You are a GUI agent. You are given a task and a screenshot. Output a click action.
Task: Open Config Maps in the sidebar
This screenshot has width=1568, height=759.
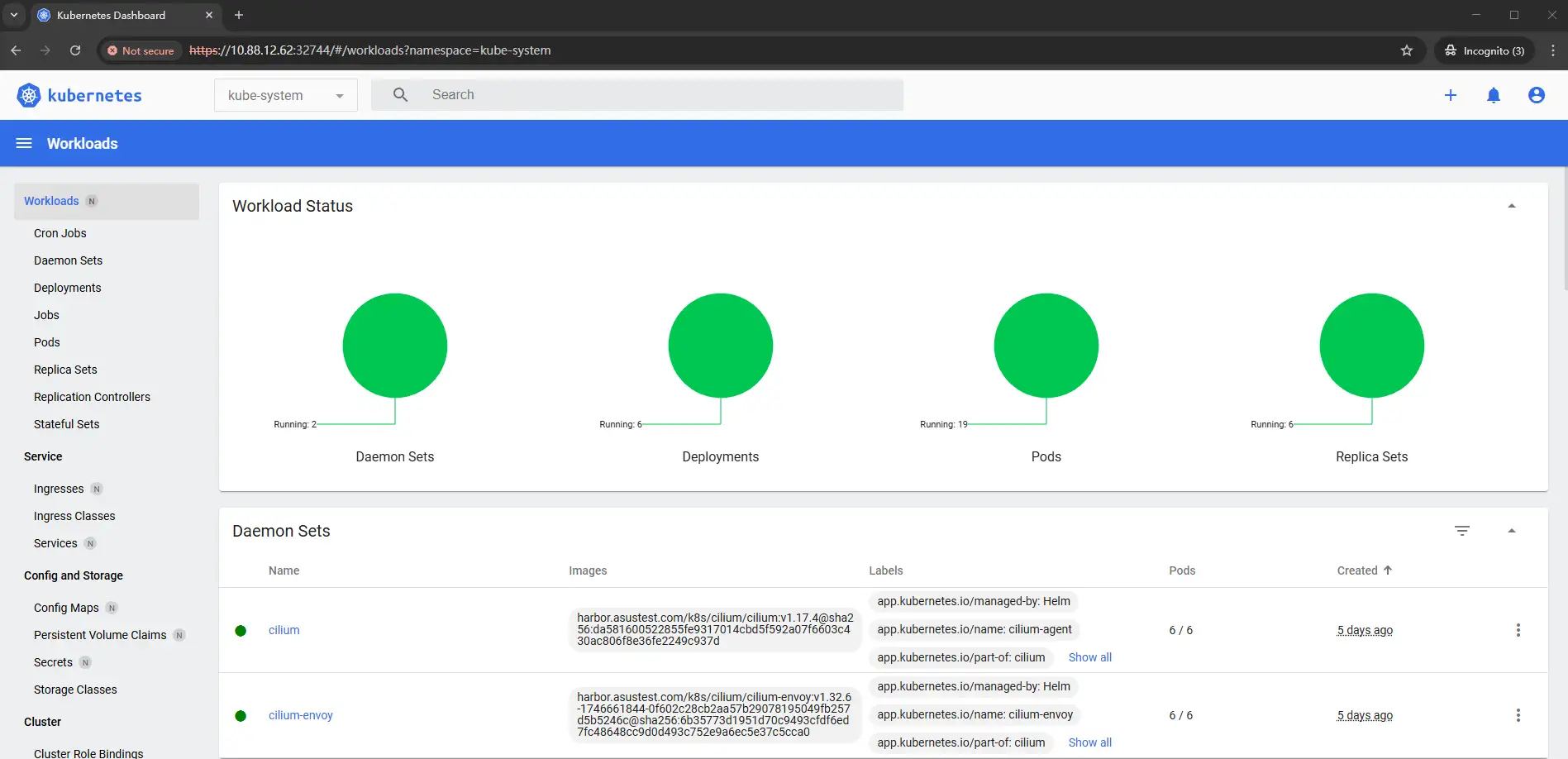66,608
